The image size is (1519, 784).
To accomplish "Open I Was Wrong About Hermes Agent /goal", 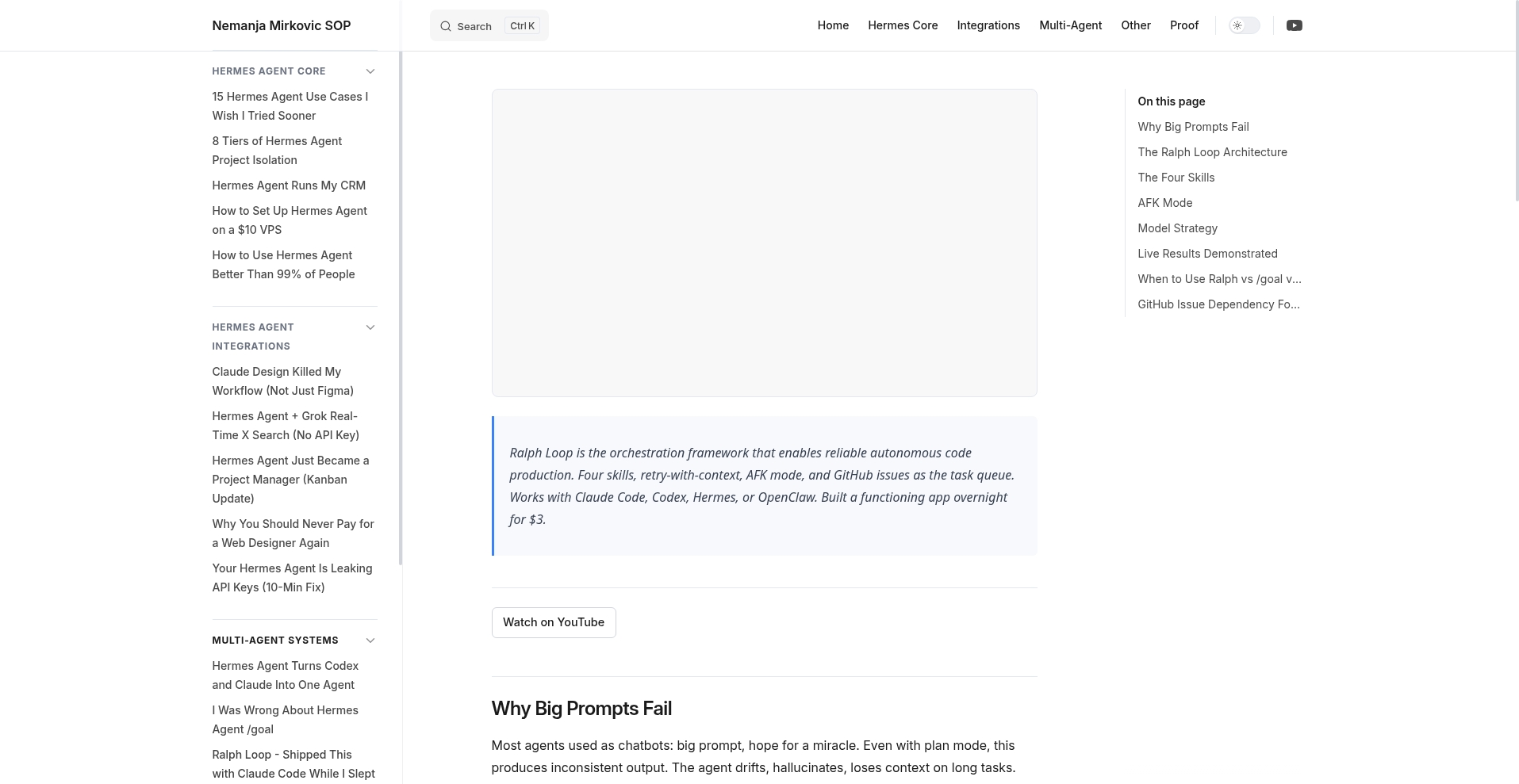I will tap(285, 720).
